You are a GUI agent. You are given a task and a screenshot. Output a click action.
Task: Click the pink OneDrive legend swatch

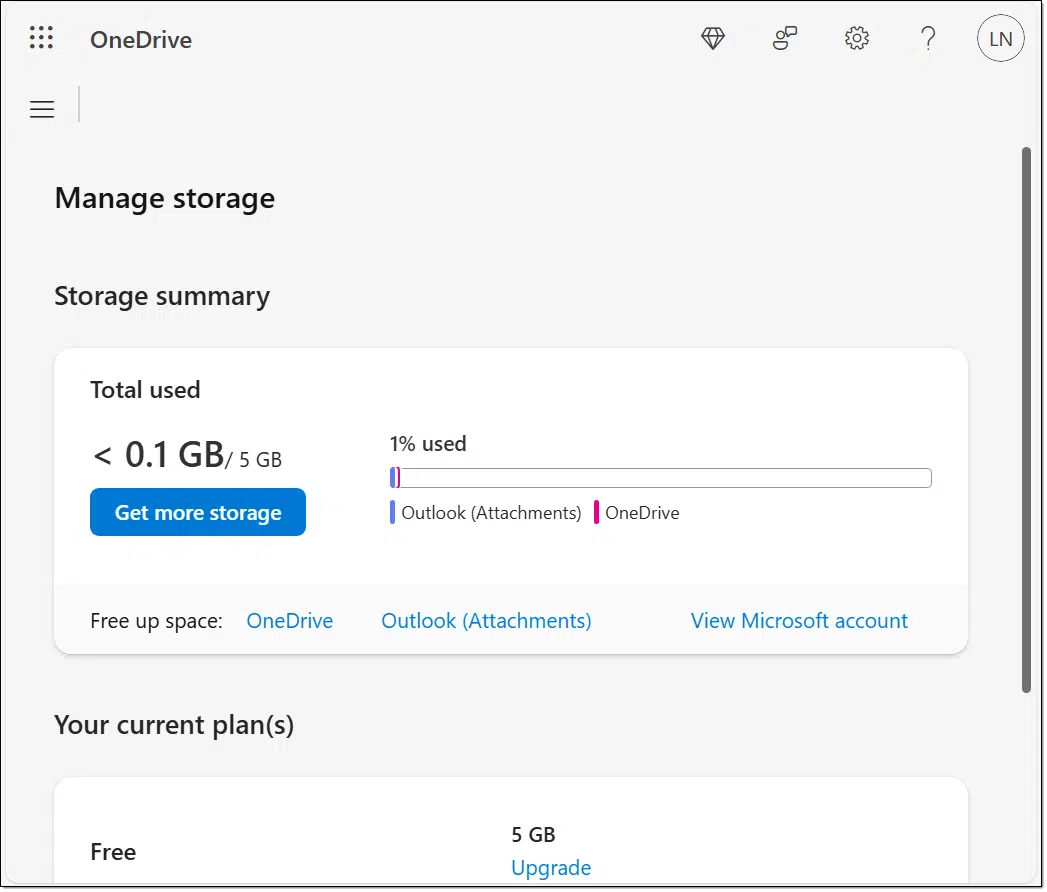(x=597, y=513)
